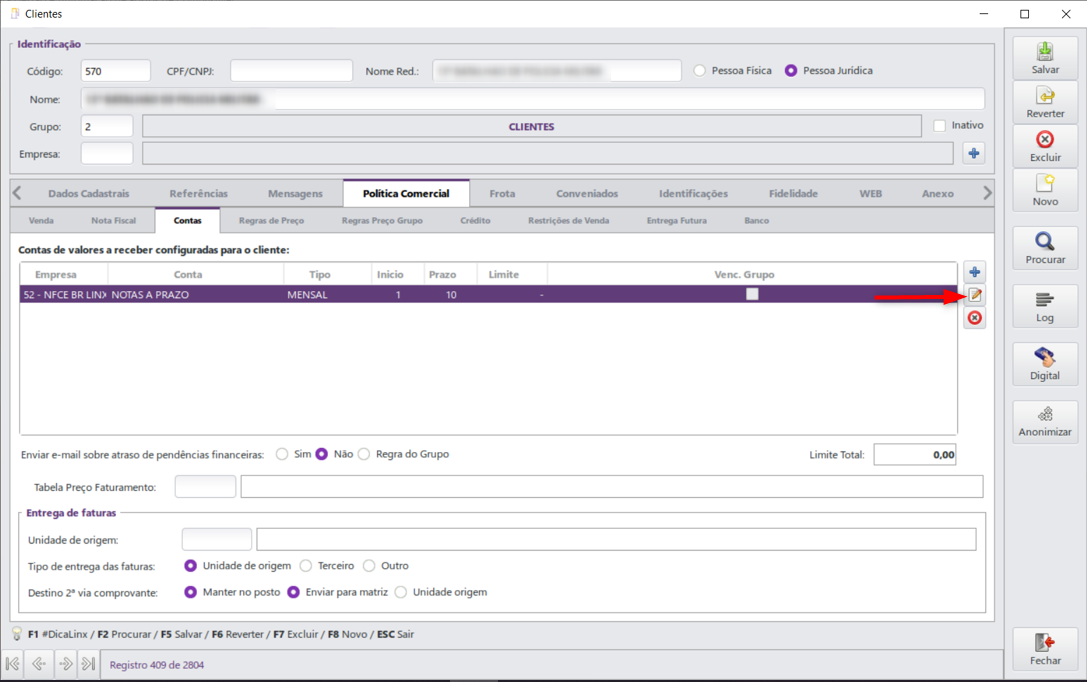Select Manter no posto option
This screenshot has width=1087, height=682.
[191, 592]
